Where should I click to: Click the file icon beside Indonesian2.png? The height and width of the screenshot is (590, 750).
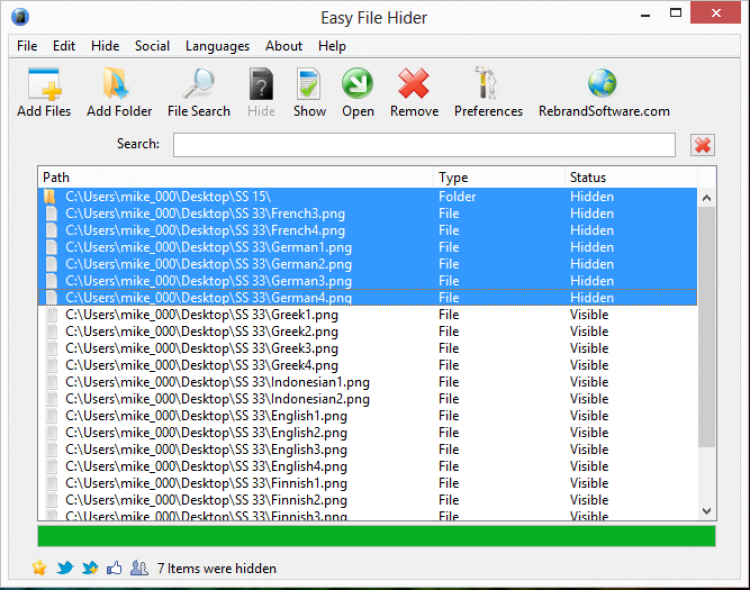point(51,399)
